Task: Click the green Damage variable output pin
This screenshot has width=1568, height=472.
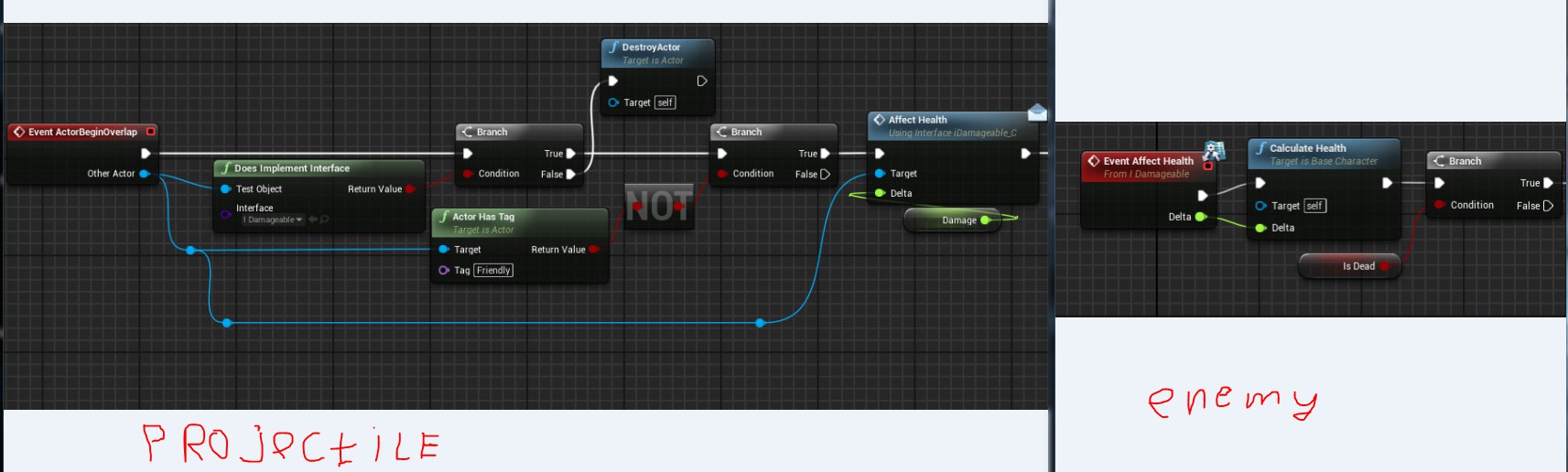Action: pos(985,220)
